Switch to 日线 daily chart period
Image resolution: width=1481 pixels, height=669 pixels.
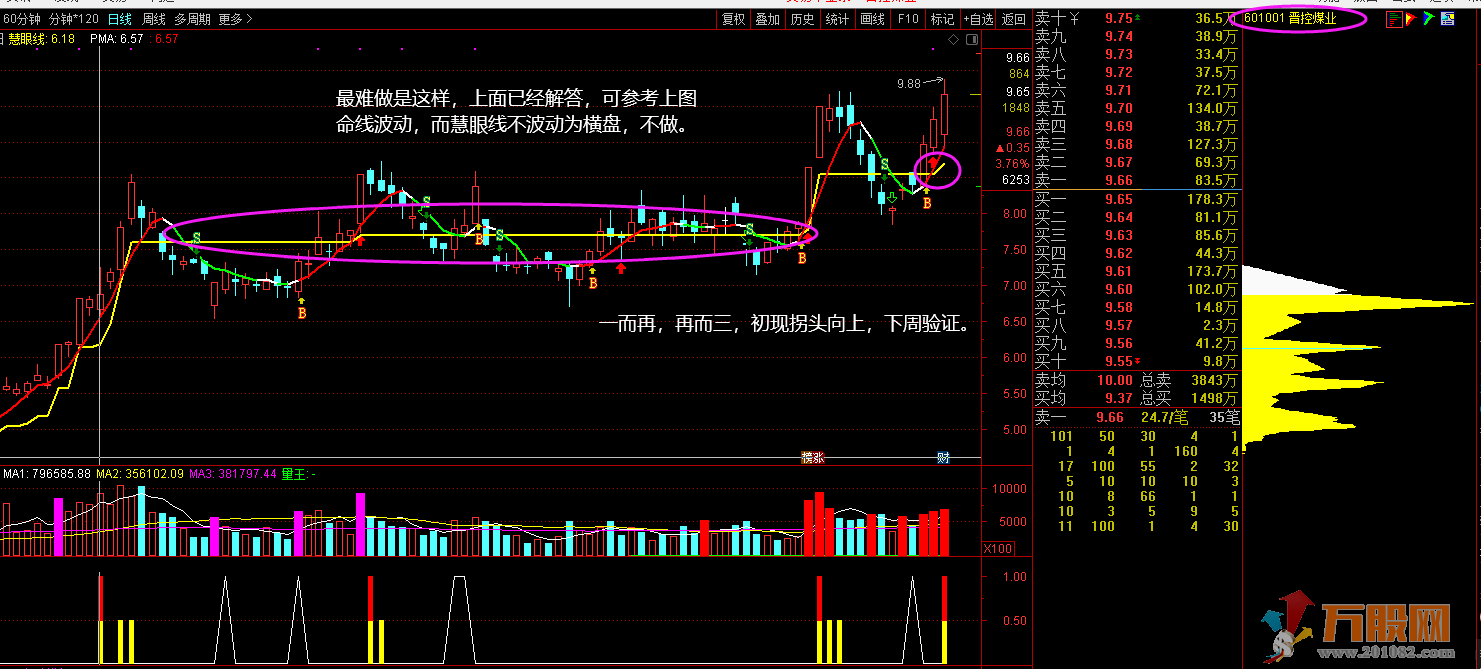[x=119, y=19]
